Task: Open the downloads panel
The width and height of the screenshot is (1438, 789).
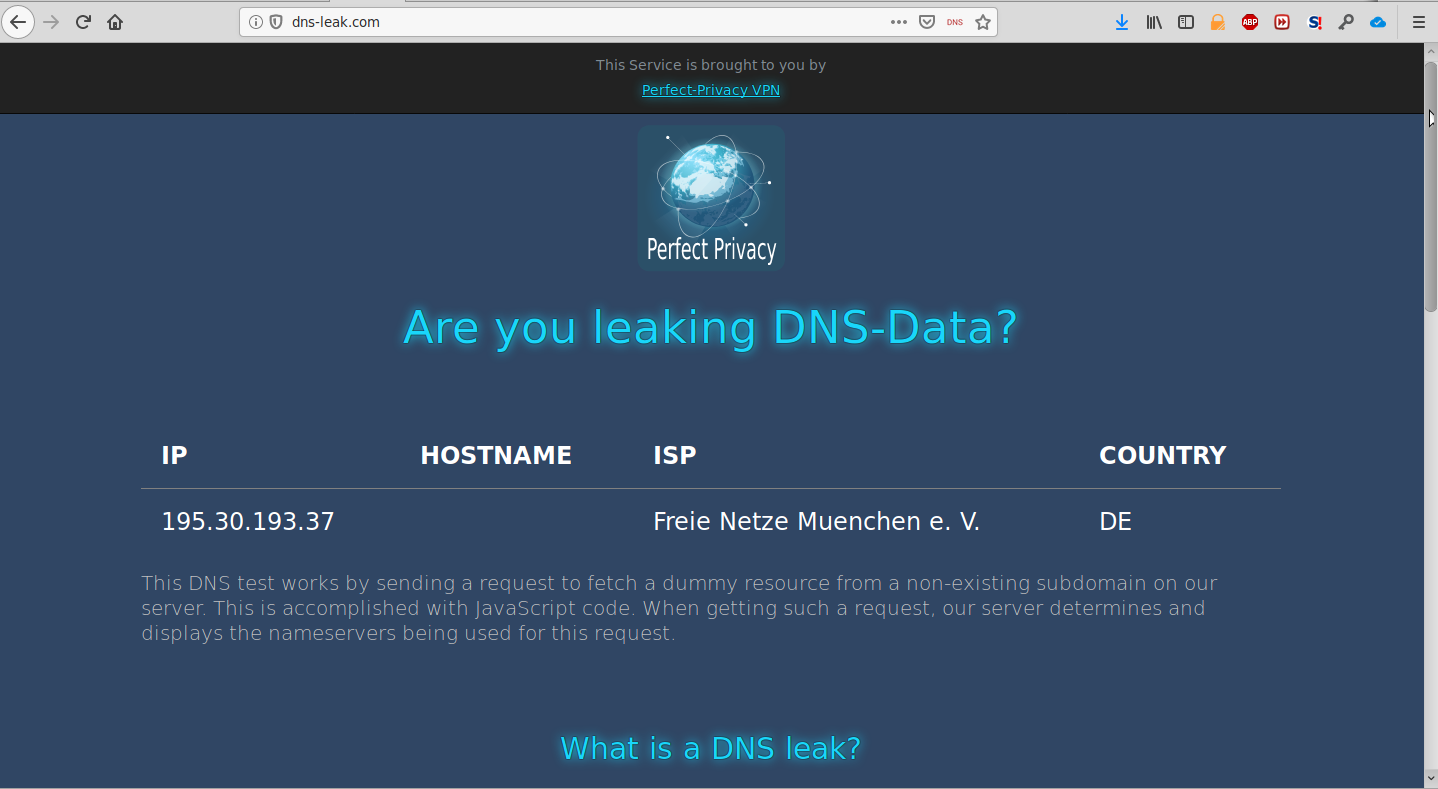Action: tap(1122, 22)
